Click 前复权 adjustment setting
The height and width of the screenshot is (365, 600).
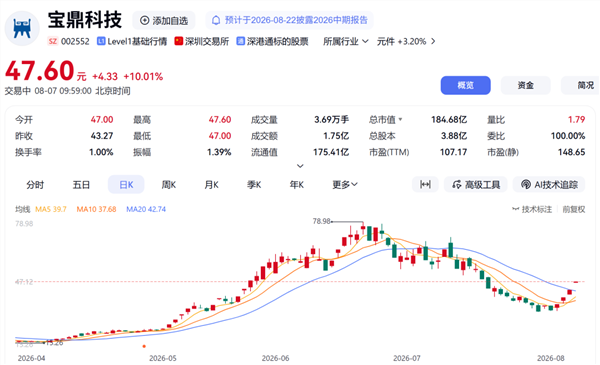pyautogui.click(x=574, y=209)
